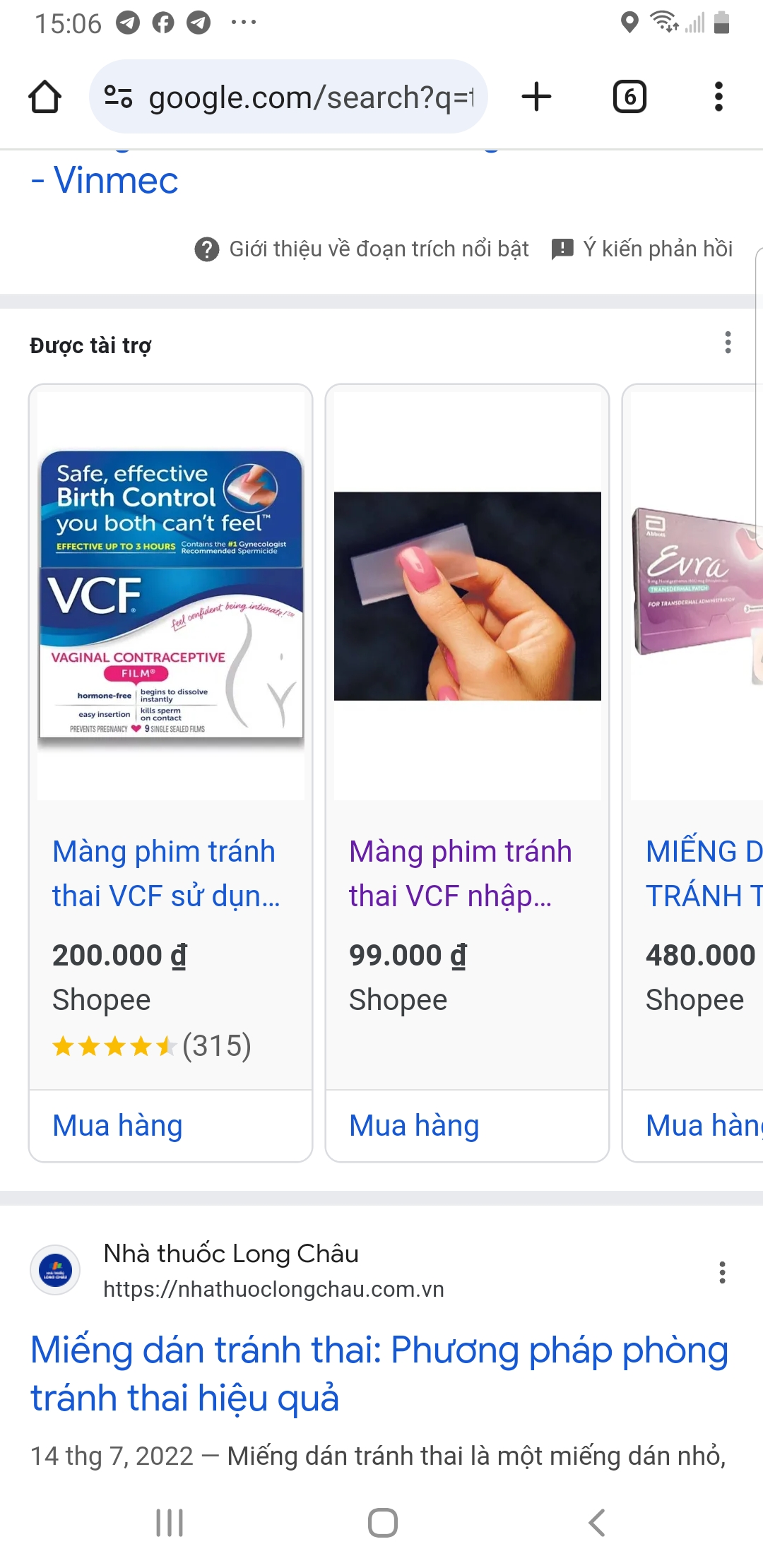Tap Android back navigation arrow

click(x=597, y=1522)
